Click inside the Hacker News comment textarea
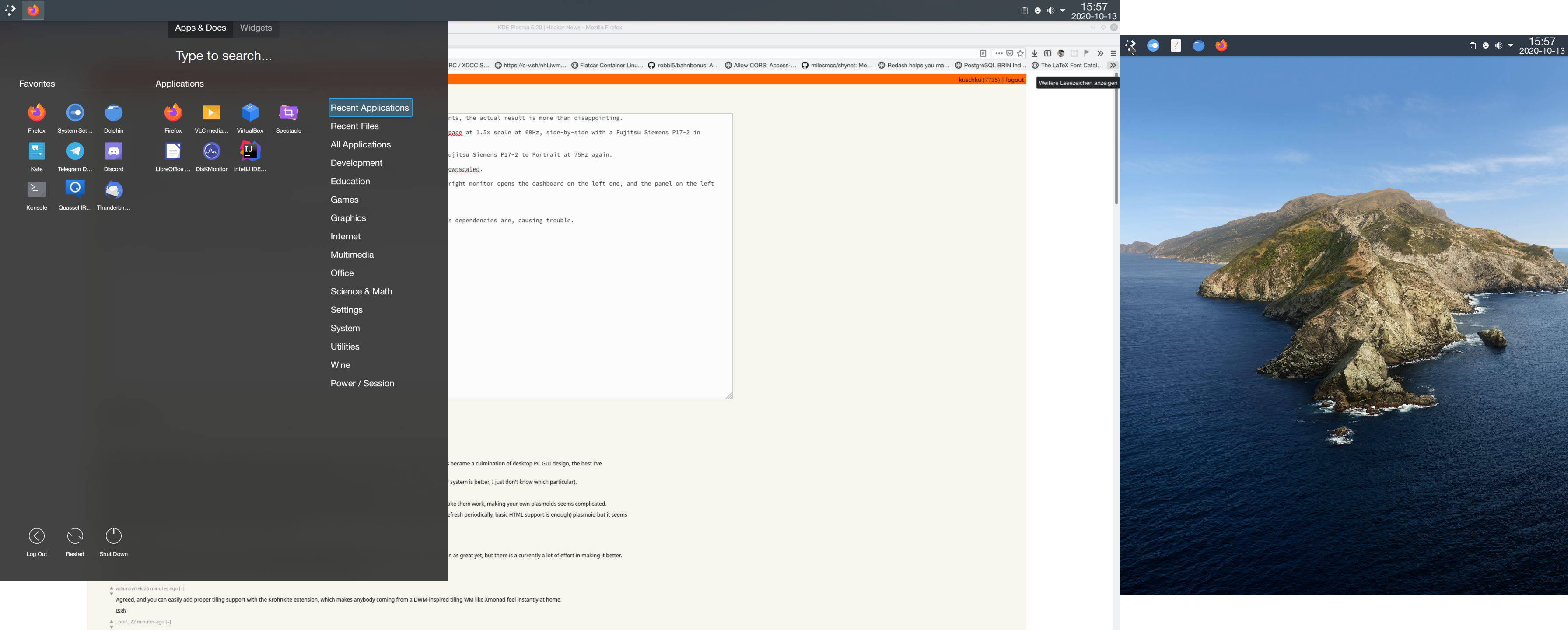 click(590, 256)
